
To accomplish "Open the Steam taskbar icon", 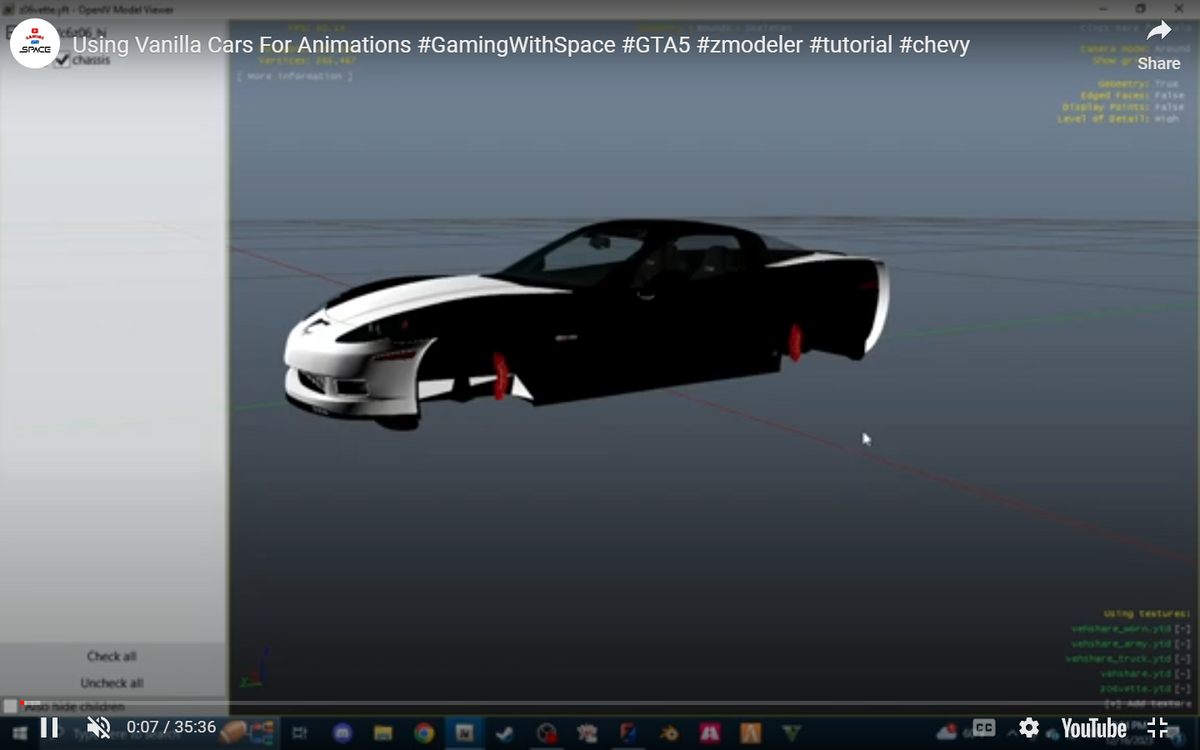I will [505, 732].
